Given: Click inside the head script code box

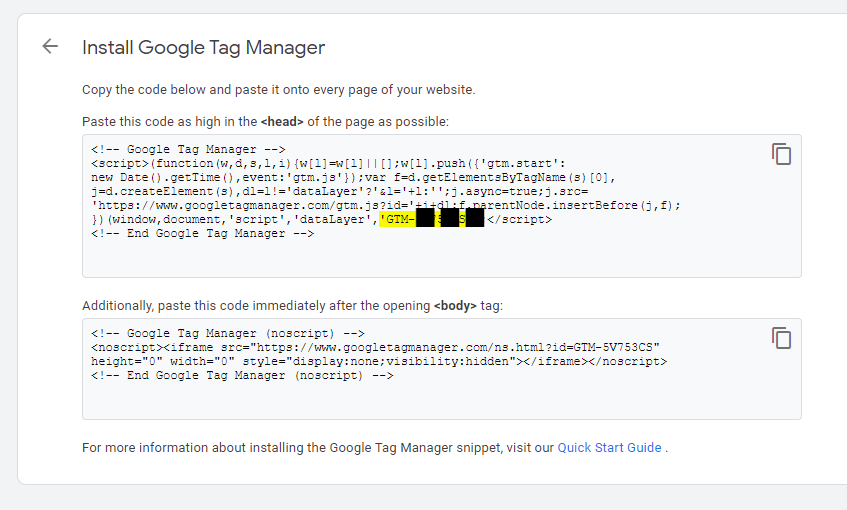Looking at the screenshot, I should 442,206.
